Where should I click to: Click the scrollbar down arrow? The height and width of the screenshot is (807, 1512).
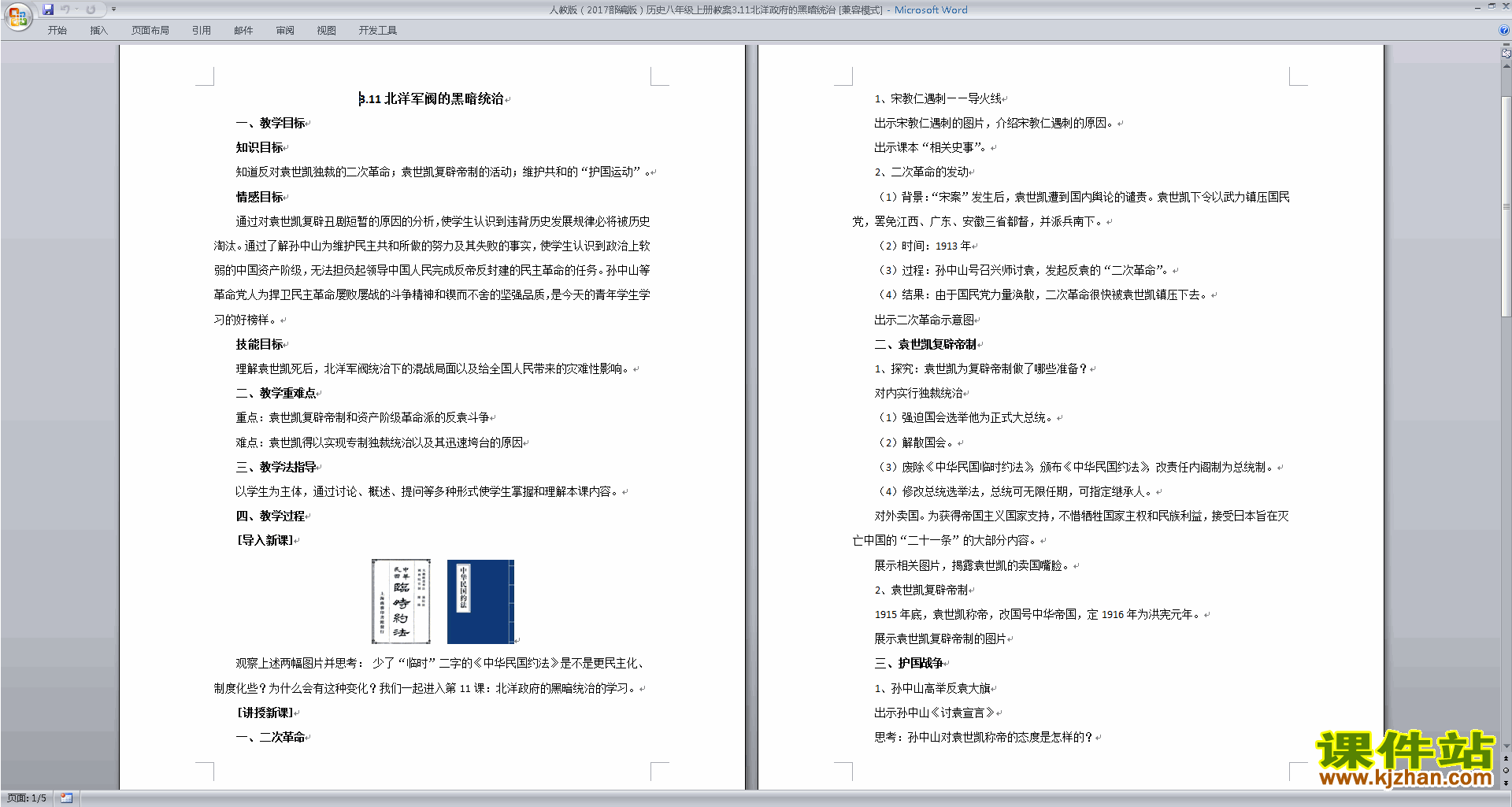(x=1506, y=746)
